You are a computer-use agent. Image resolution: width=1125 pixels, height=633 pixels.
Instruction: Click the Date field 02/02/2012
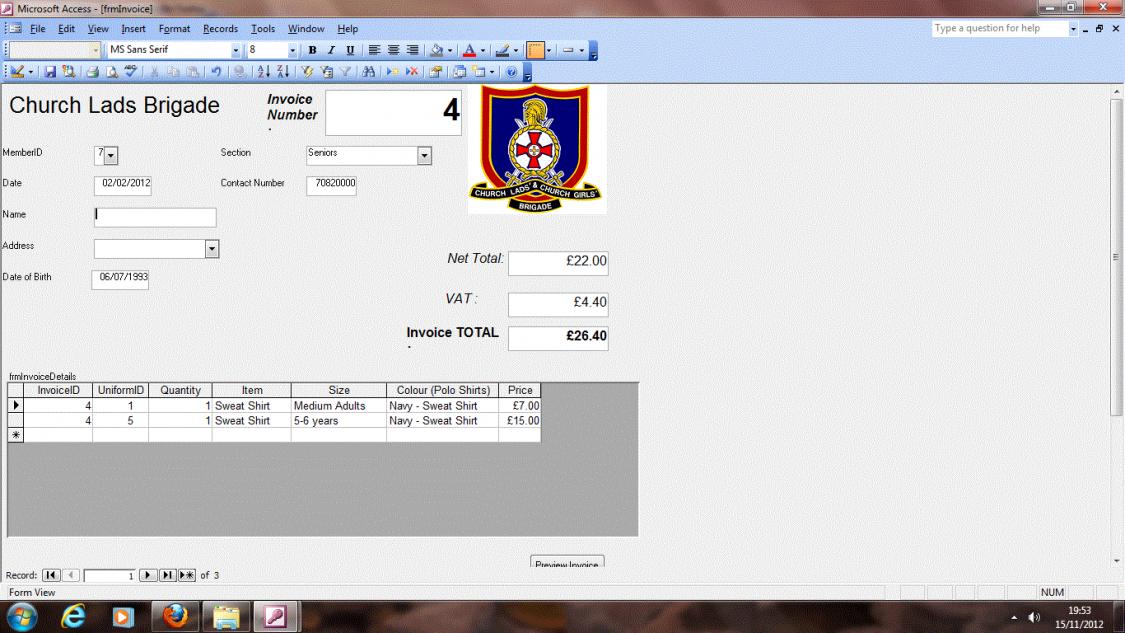(x=123, y=184)
